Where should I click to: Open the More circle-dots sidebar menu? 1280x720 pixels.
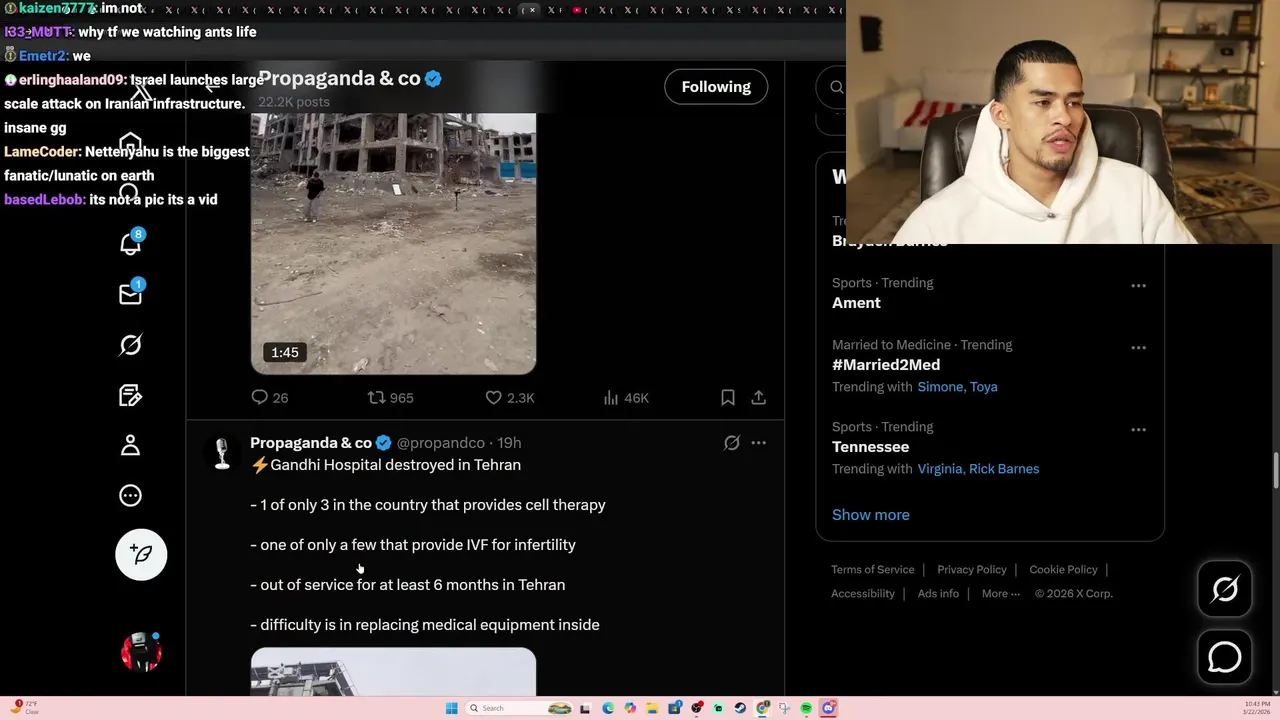tap(131, 495)
